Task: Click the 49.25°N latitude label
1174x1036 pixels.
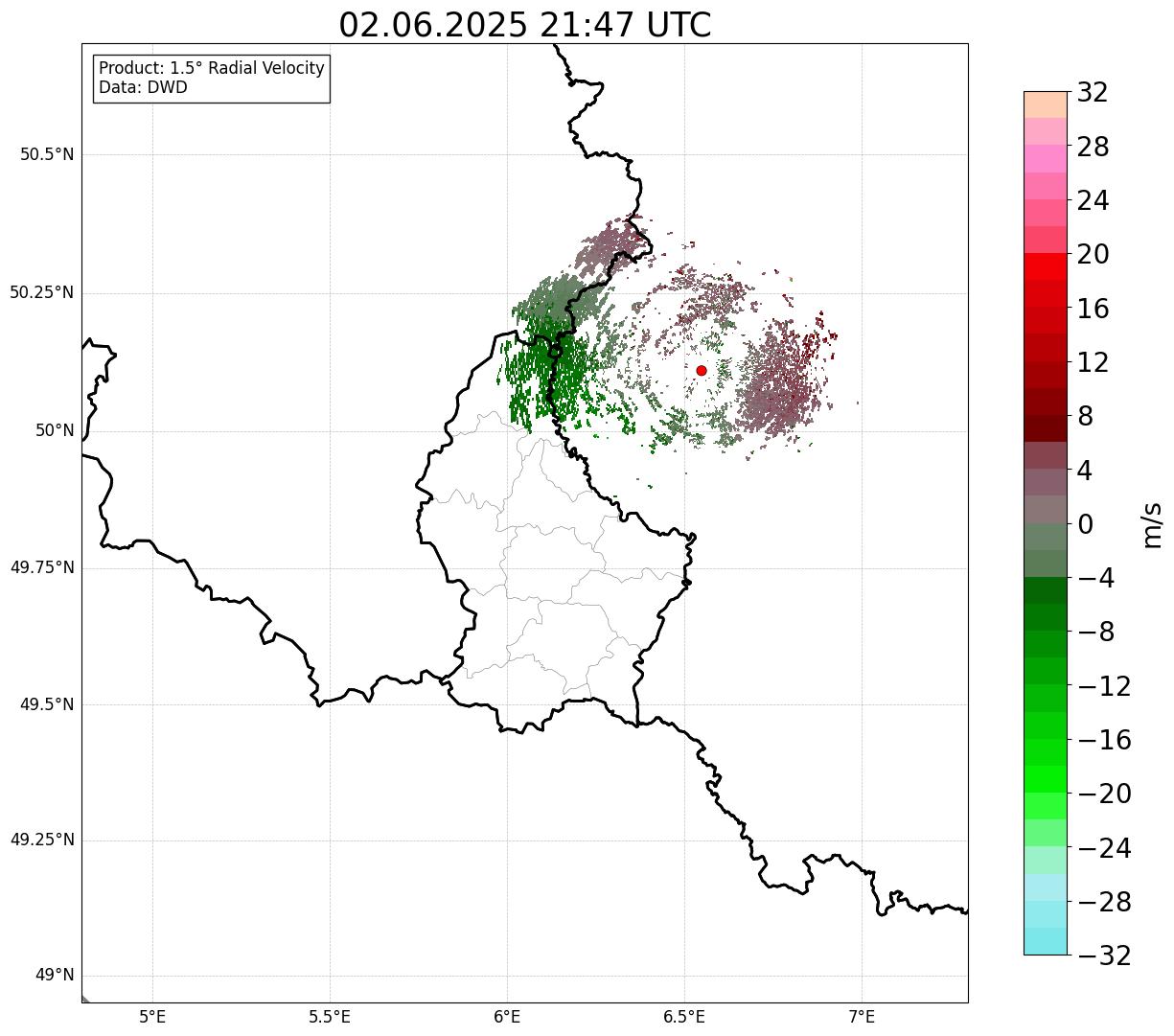Action: [x=42, y=840]
